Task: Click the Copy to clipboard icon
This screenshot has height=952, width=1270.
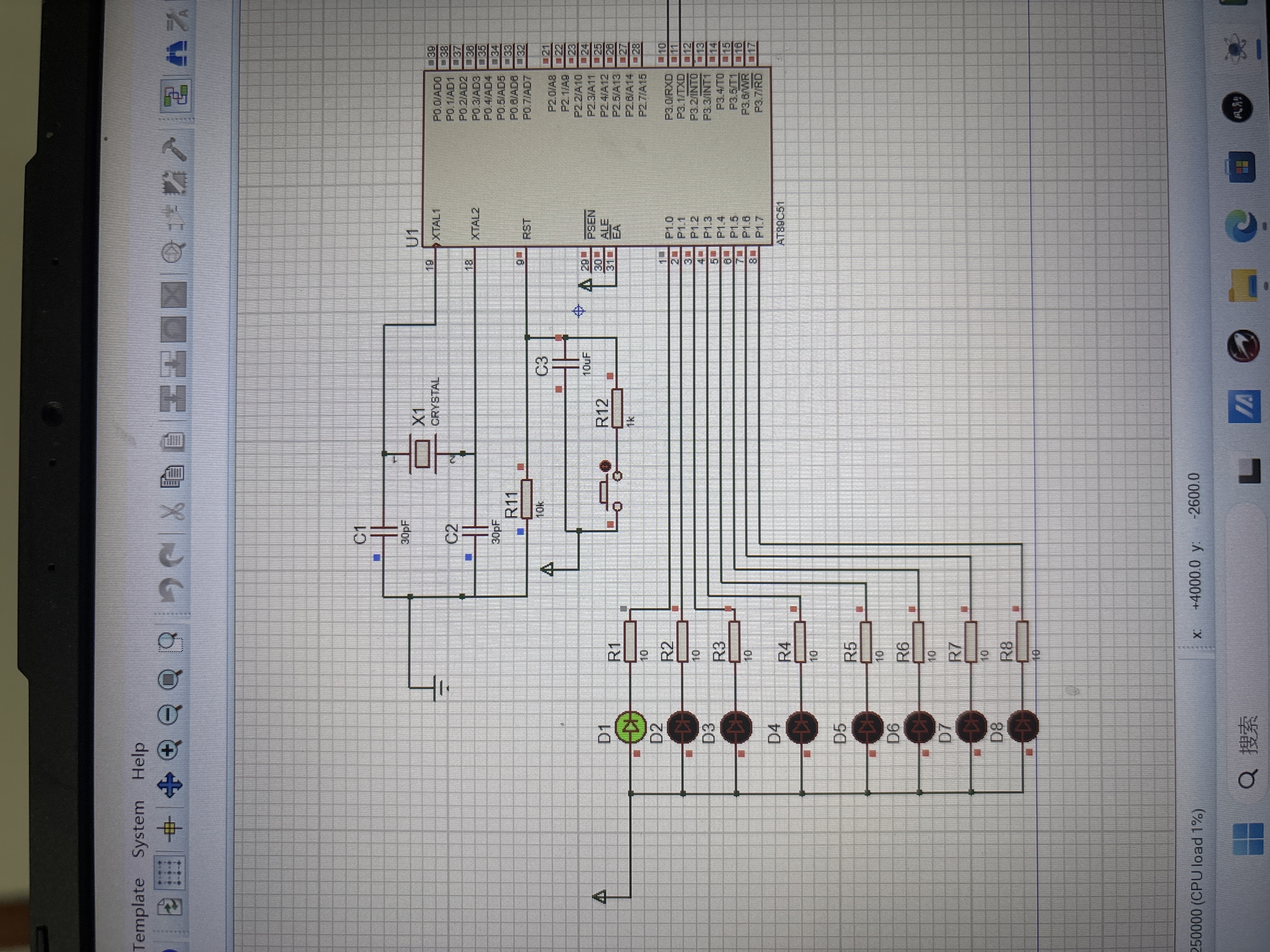Action: 173,478
